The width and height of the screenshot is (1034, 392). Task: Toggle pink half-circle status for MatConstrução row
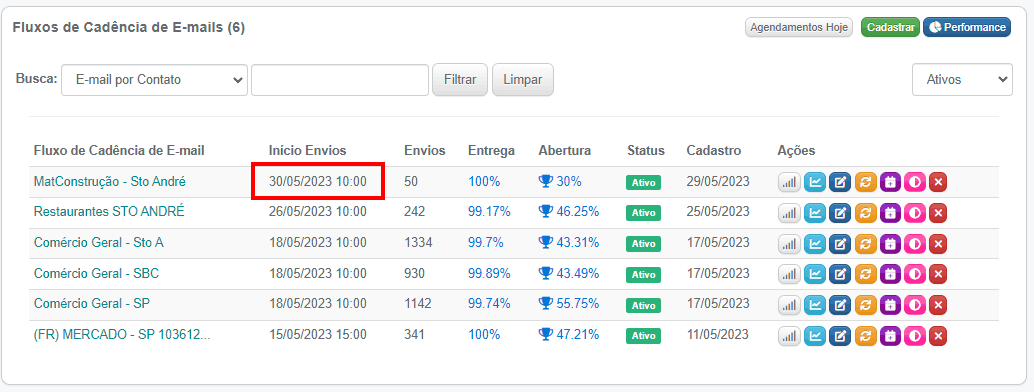click(914, 182)
